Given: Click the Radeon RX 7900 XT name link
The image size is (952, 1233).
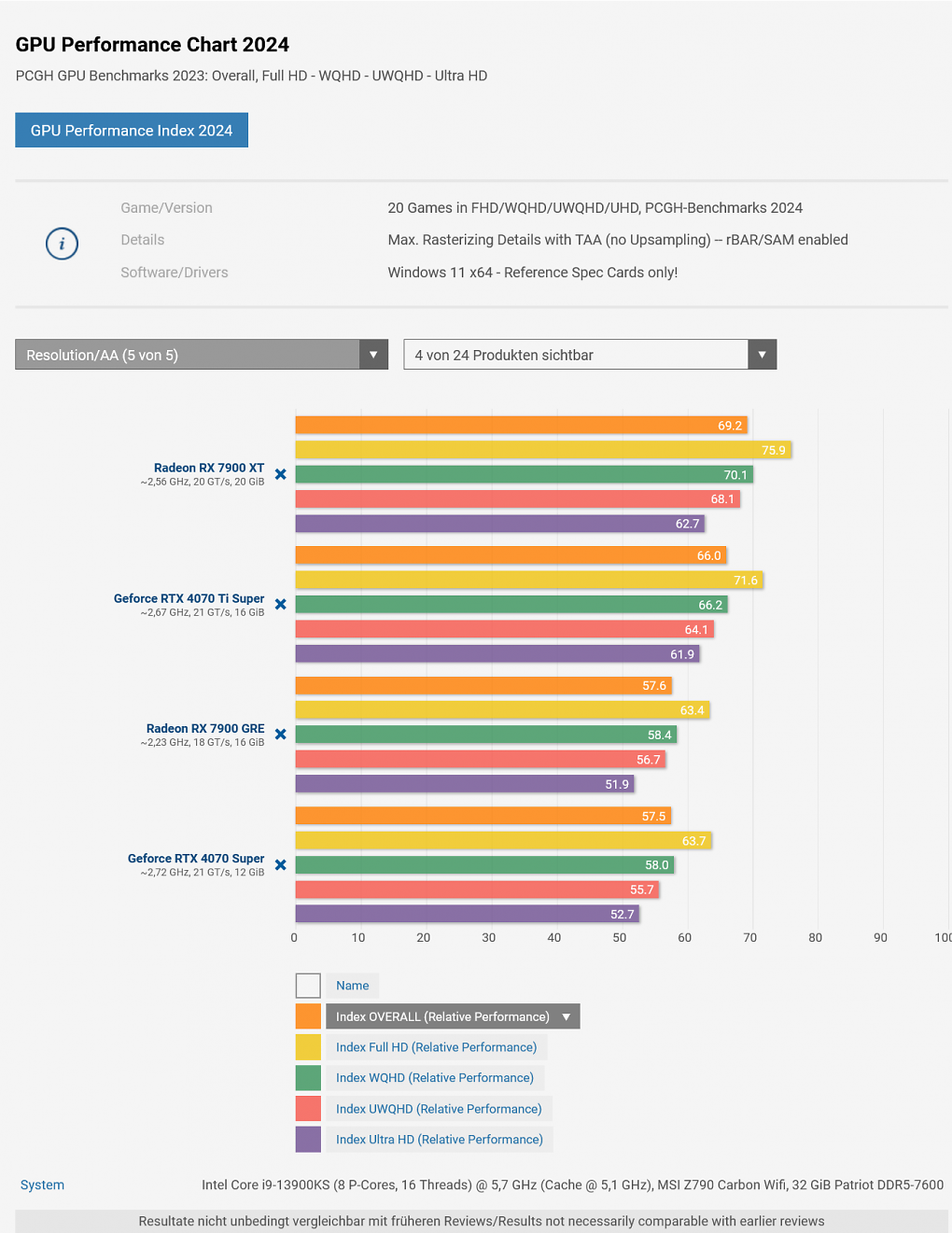Looking at the screenshot, I should click(x=209, y=468).
